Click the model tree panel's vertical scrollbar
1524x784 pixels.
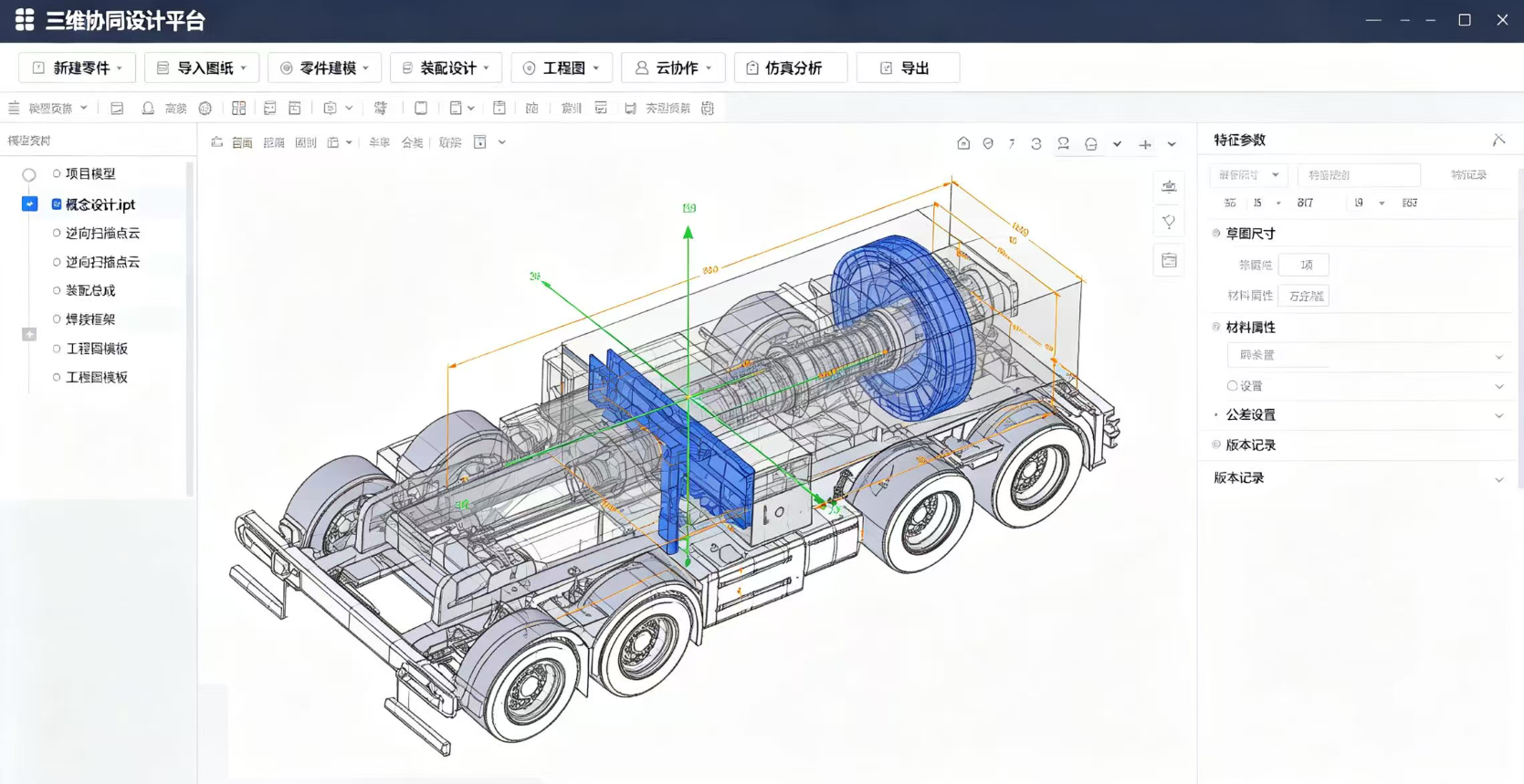click(190, 329)
